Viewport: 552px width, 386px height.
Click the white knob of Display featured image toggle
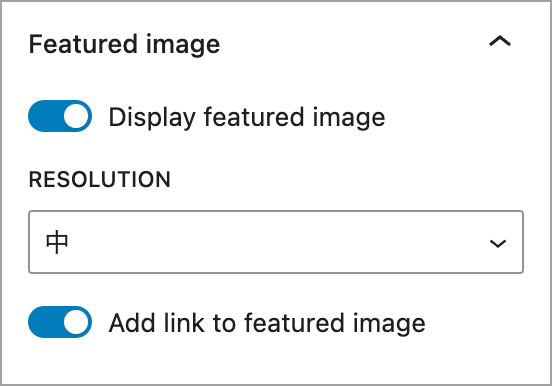pyautogui.click(x=76, y=116)
